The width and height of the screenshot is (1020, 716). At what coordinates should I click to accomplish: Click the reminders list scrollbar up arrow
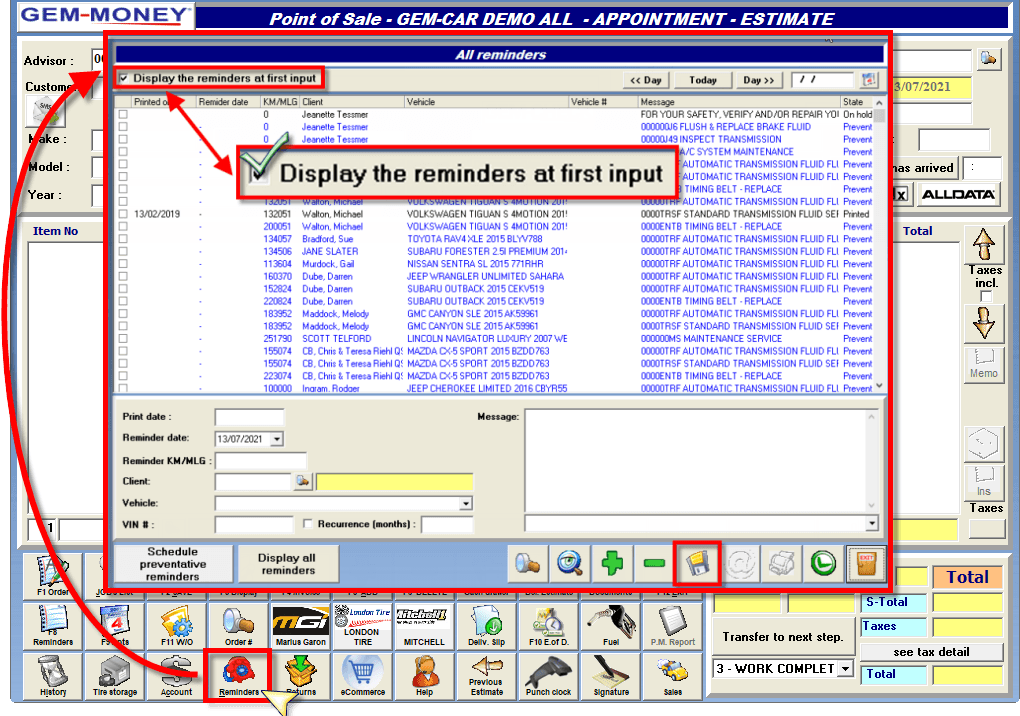[x=879, y=103]
